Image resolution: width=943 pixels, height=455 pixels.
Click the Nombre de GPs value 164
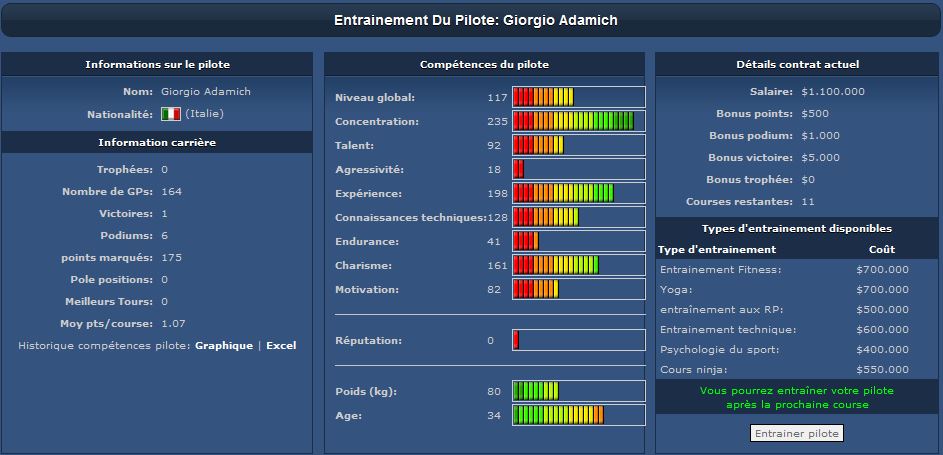171,192
